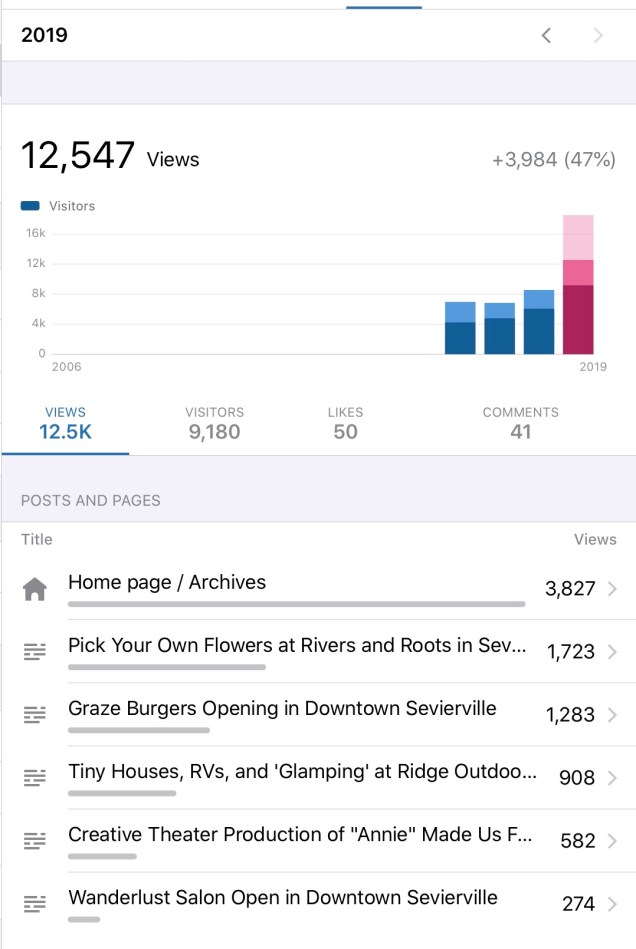The height and width of the screenshot is (949, 636).
Task: Open chevron for the 908 views row
Action: tap(612, 778)
